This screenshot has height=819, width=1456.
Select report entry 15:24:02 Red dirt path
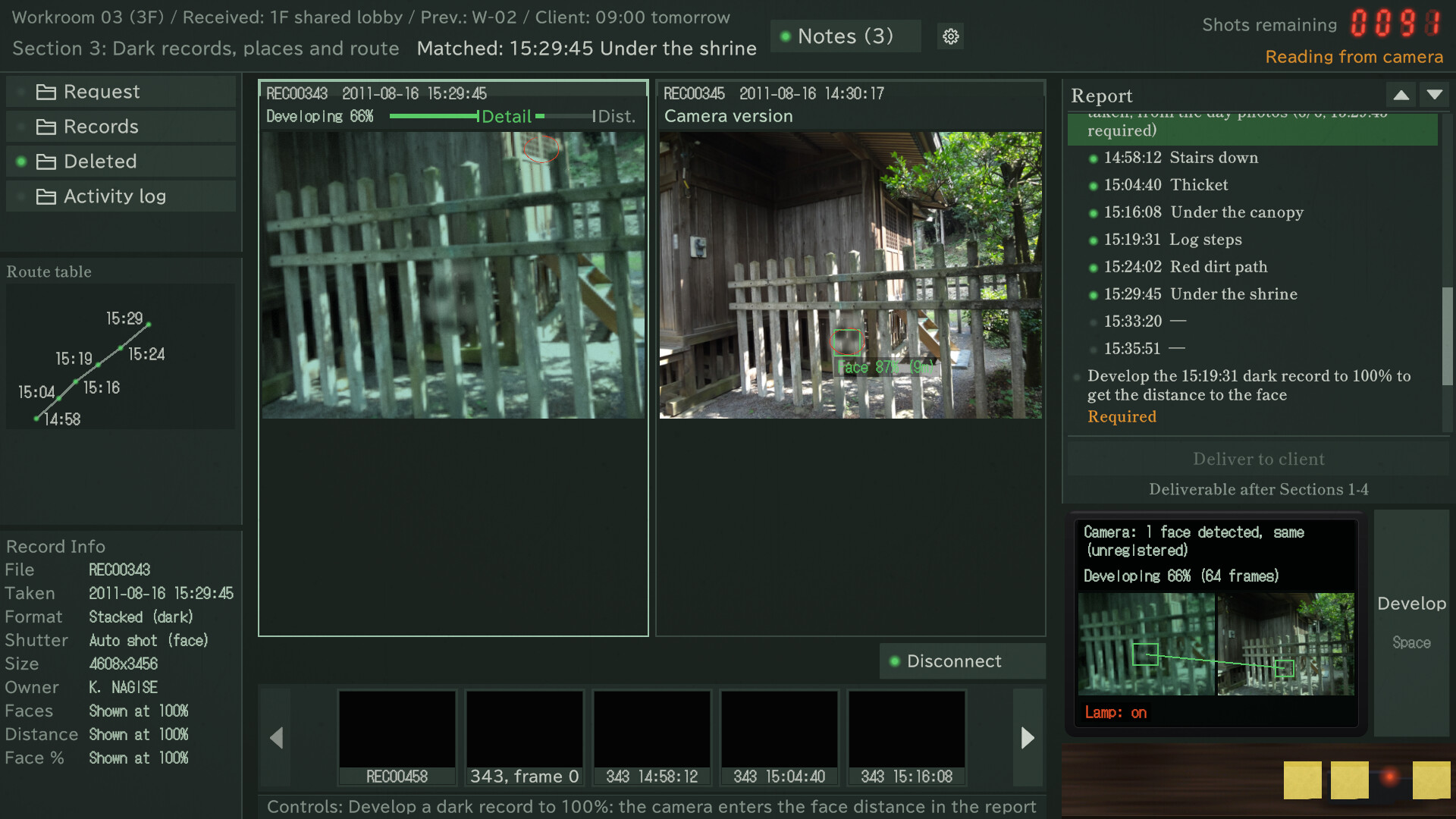(1185, 267)
